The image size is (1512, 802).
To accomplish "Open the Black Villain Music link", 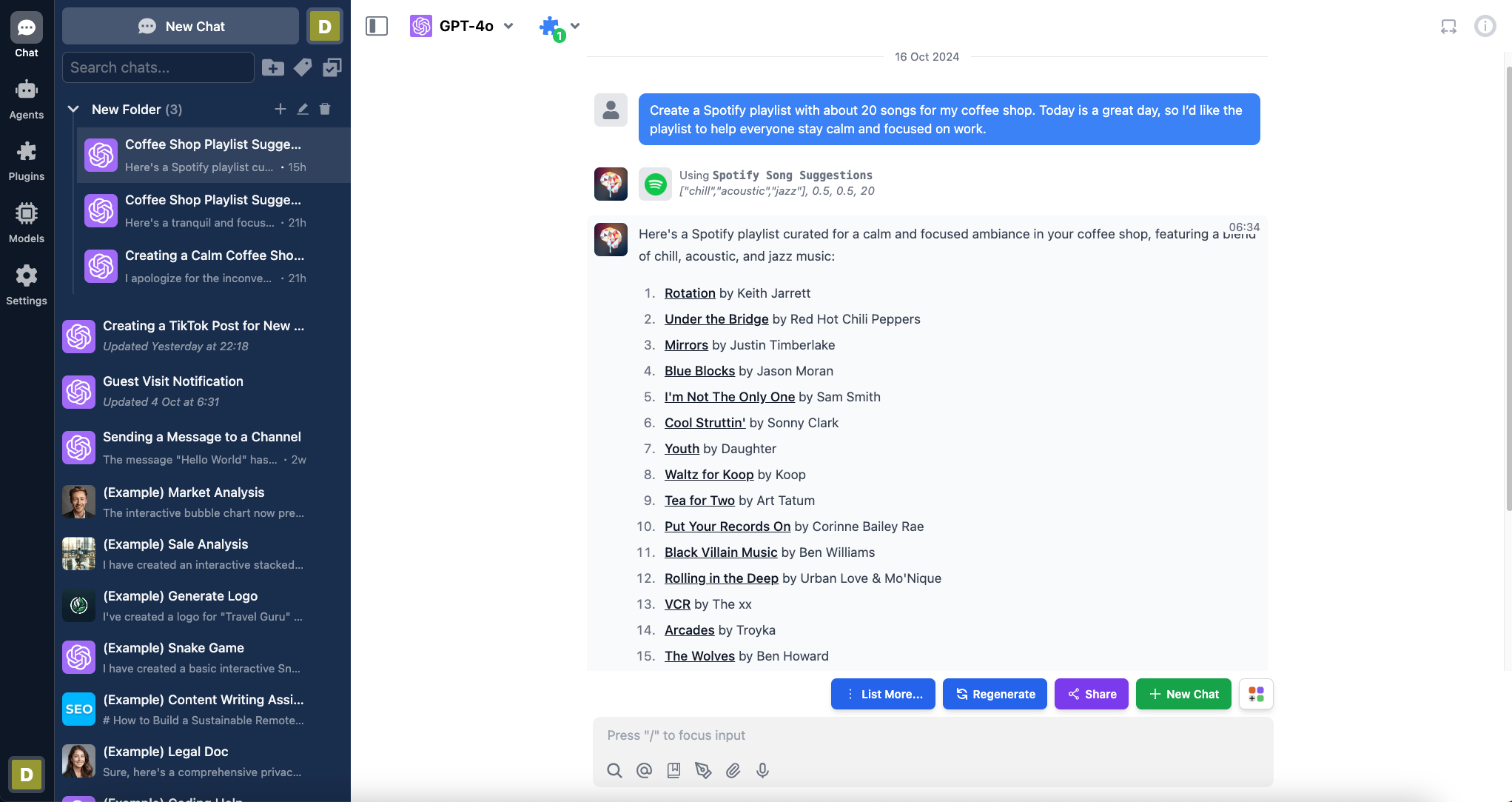I will click(721, 552).
